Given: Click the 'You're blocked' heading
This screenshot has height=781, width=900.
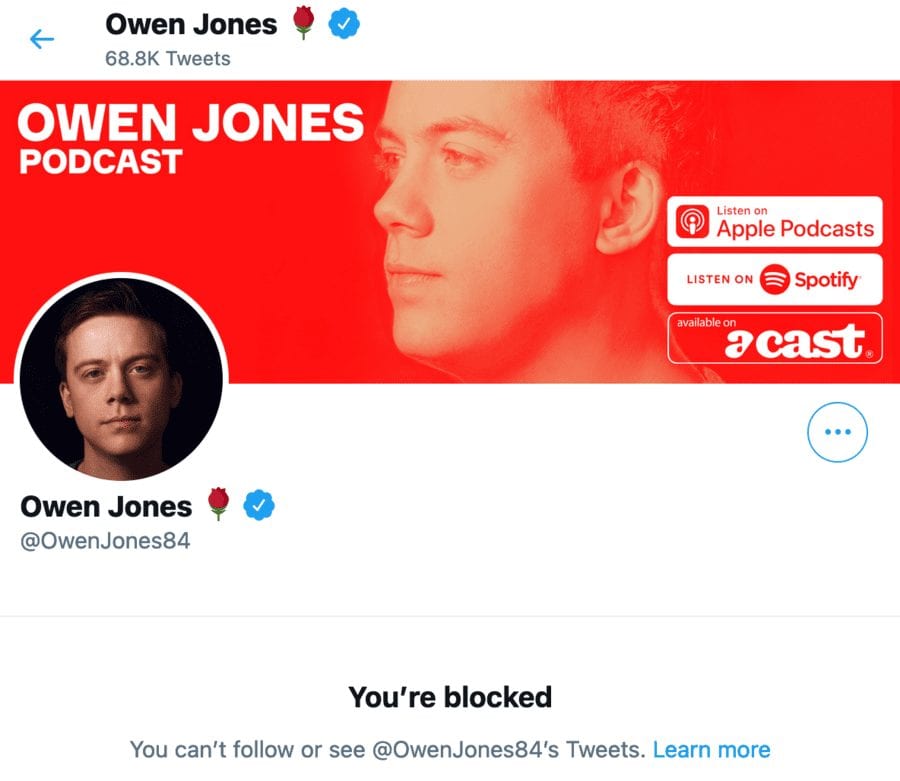Looking at the screenshot, I should (x=449, y=696).
